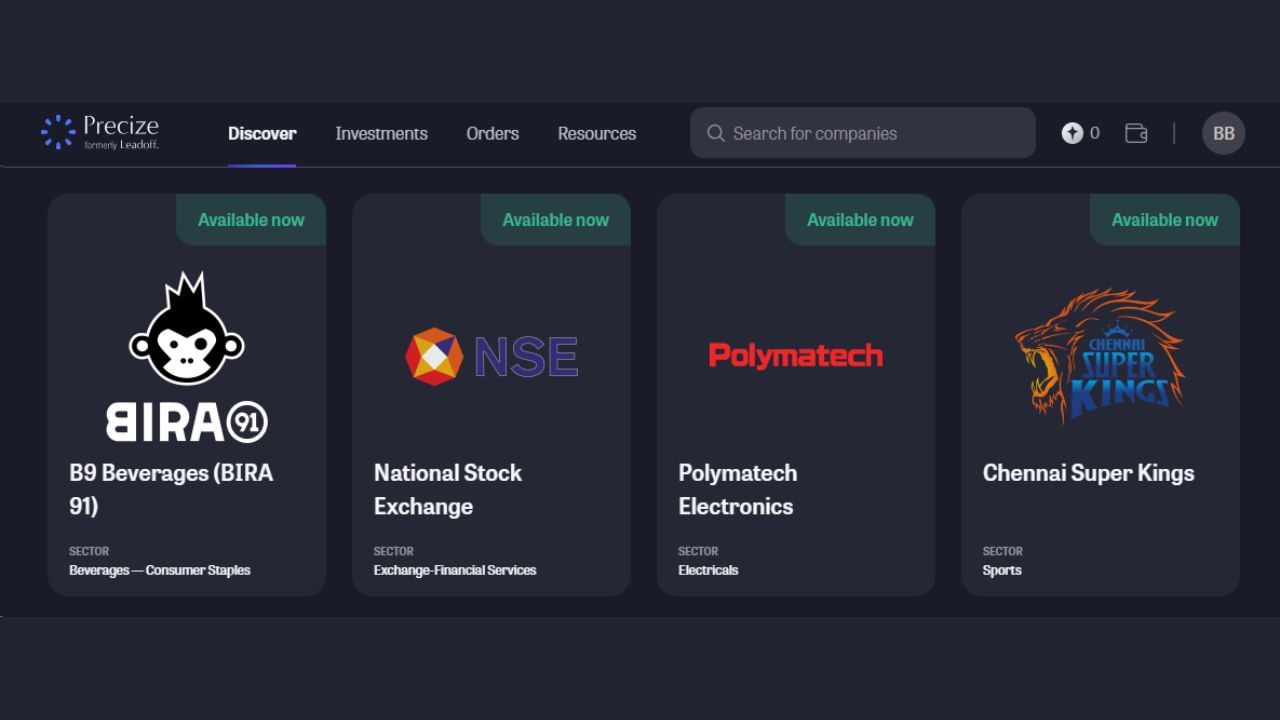Open B9 Beverages (BIRA 91) title

click(171, 489)
